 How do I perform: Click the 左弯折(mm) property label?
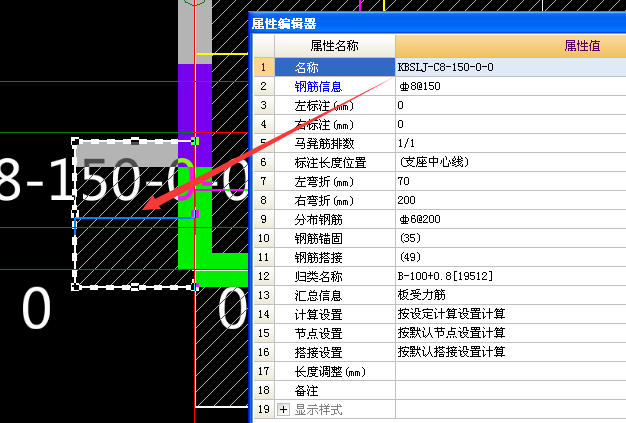pos(324,182)
